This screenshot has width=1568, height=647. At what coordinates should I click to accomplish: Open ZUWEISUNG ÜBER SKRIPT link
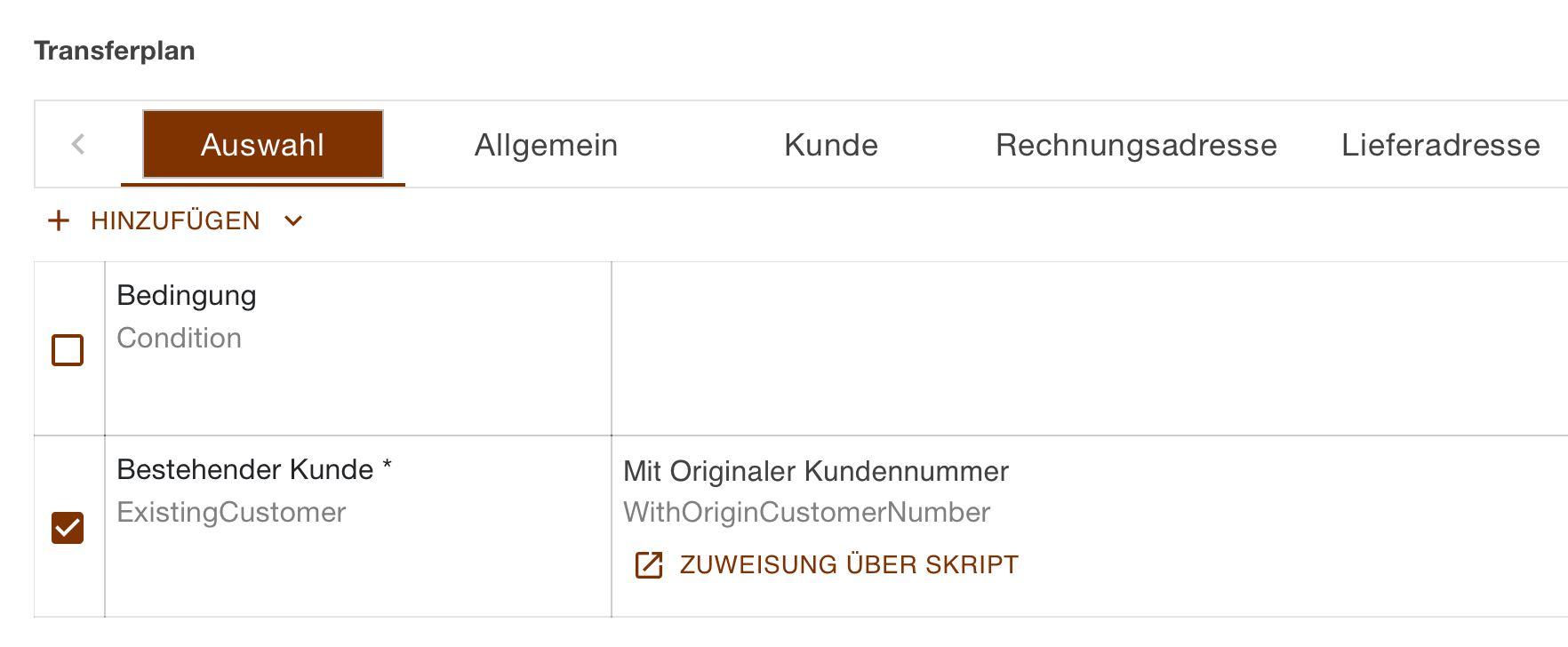click(849, 564)
